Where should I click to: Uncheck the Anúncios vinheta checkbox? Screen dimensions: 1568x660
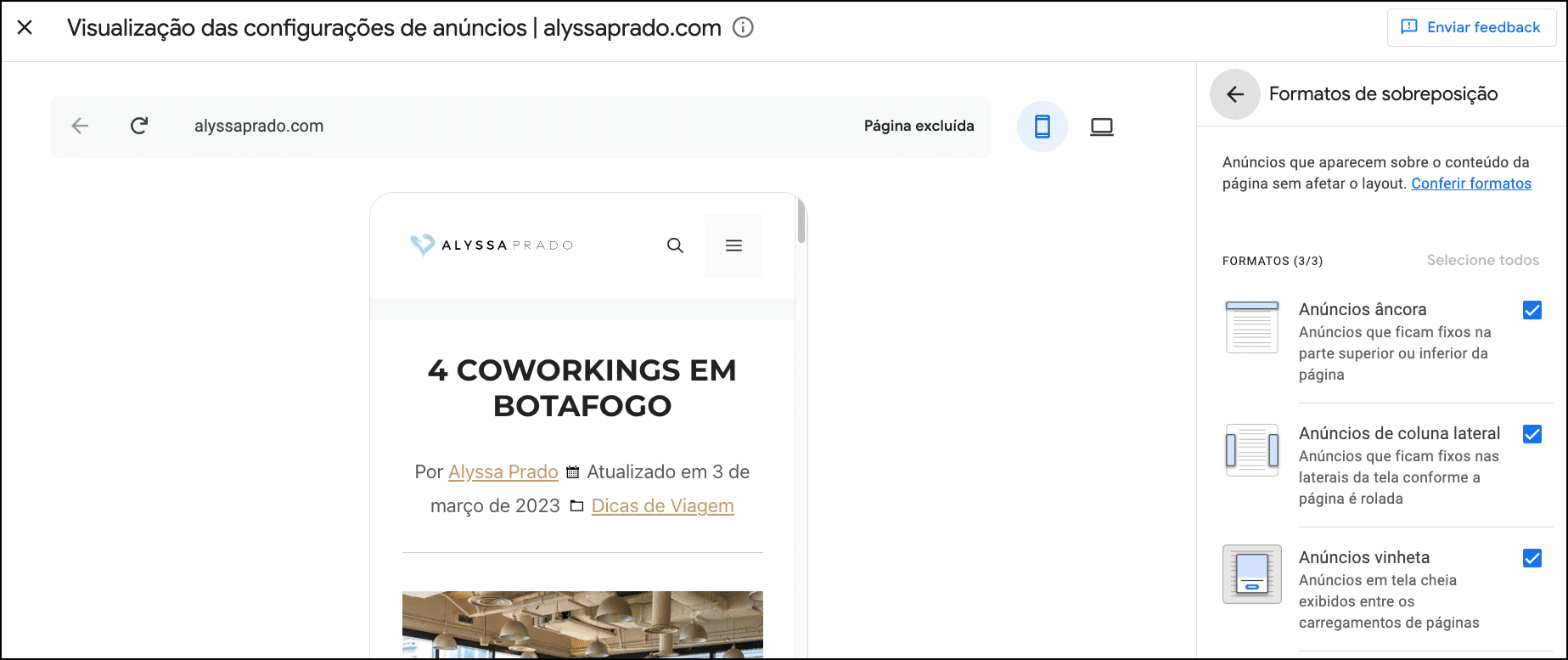point(1532,558)
